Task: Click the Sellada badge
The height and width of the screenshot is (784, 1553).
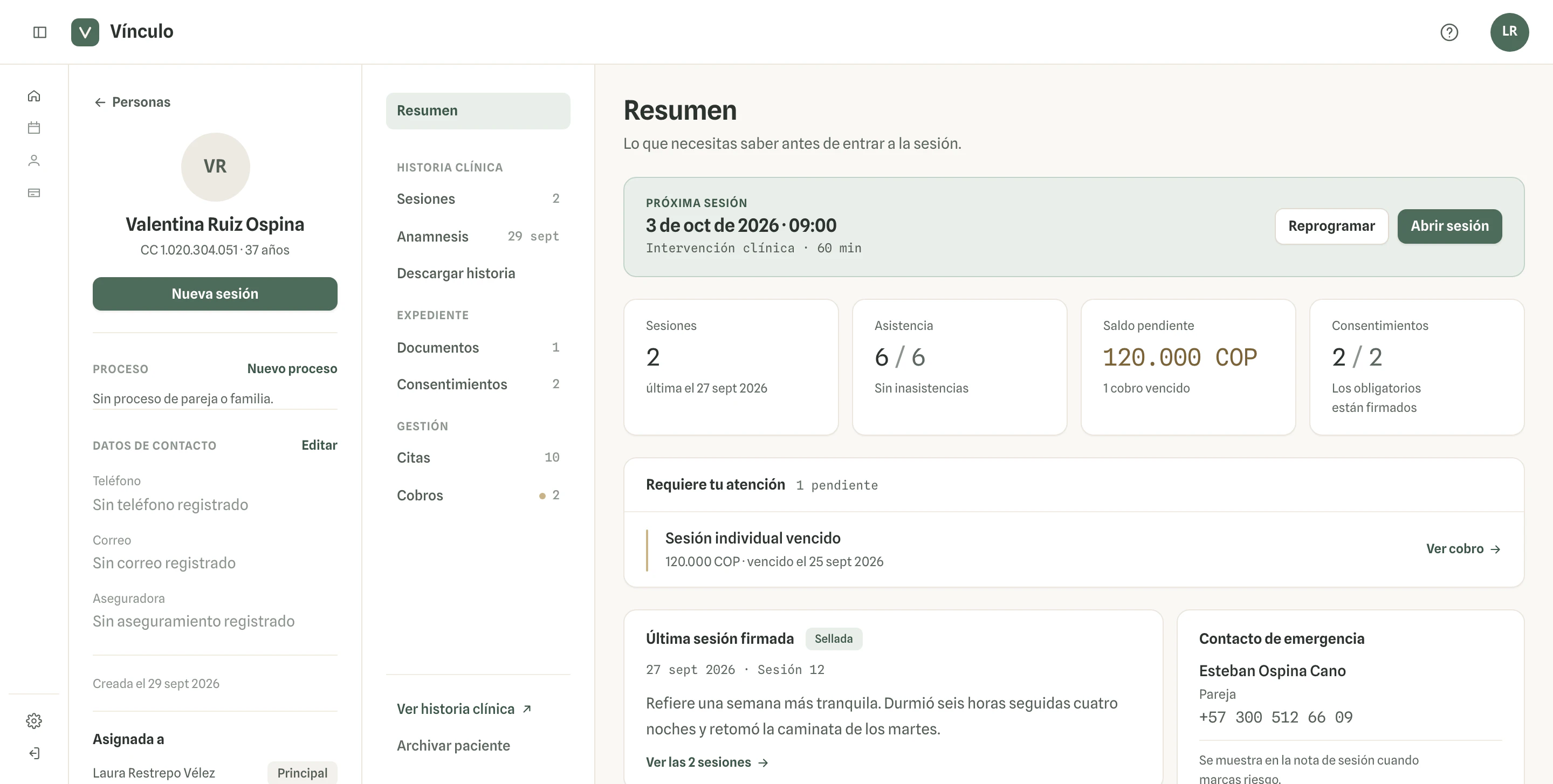Action: pyautogui.click(x=833, y=639)
